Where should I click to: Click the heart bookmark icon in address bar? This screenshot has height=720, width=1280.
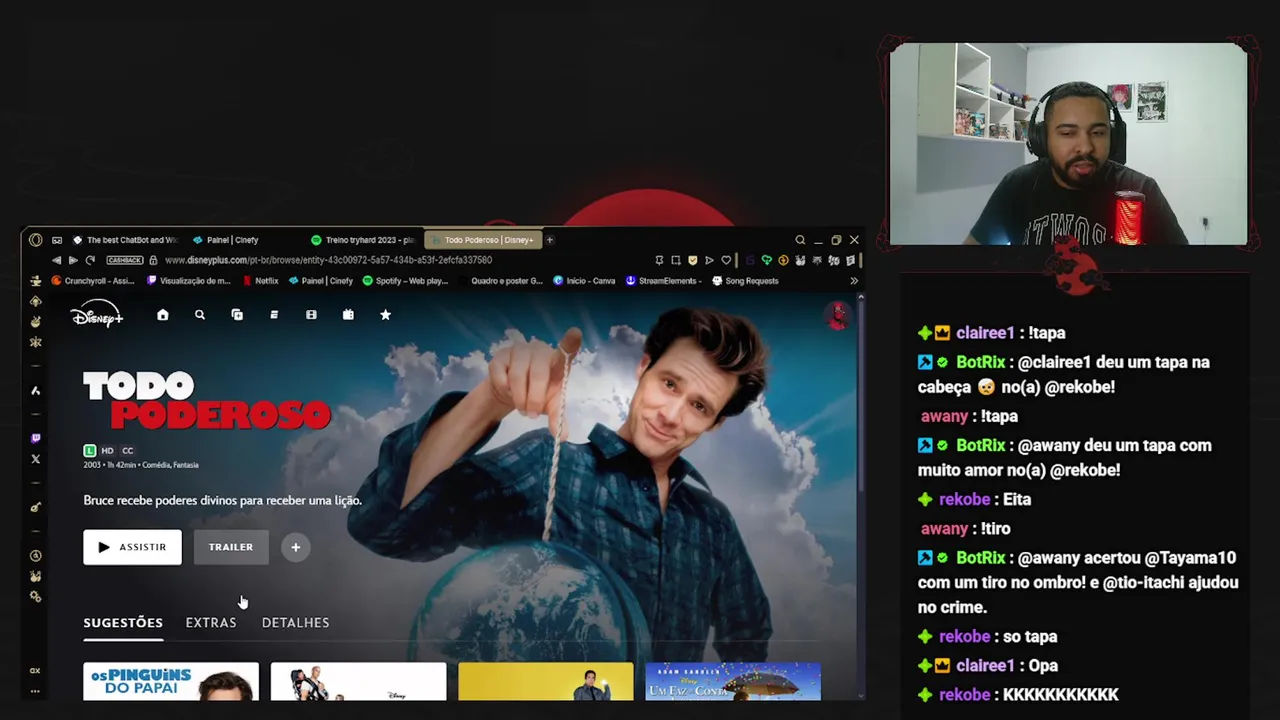tap(726, 260)
